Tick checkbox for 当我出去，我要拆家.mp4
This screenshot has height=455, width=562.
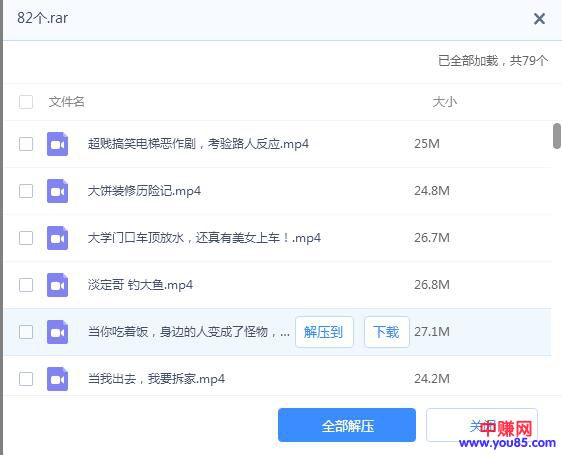tap(26, 379)
